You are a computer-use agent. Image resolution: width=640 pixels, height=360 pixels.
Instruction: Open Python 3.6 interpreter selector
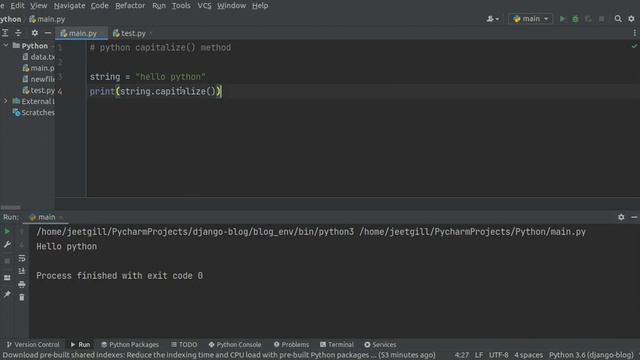coord(591,355)
